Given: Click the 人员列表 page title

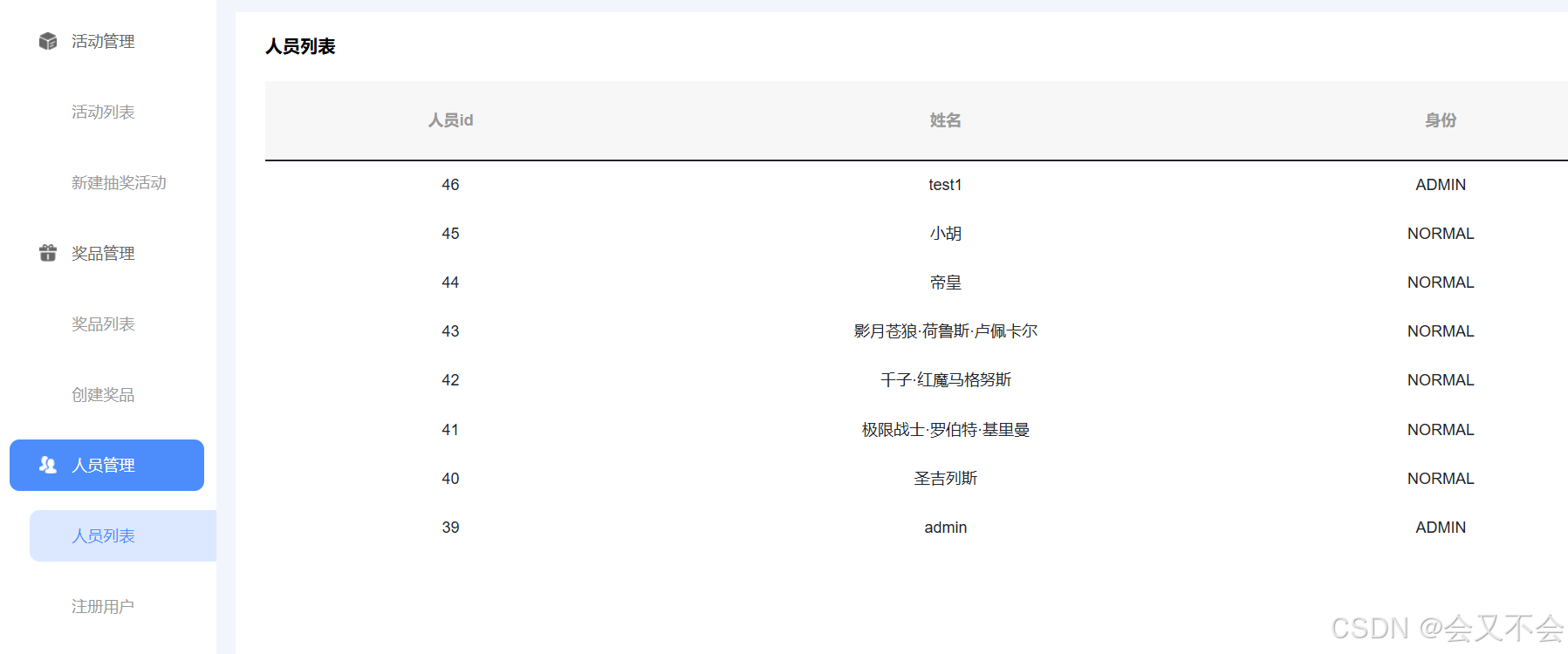Looking at the screenshot, I should click(x=300, y=46).
